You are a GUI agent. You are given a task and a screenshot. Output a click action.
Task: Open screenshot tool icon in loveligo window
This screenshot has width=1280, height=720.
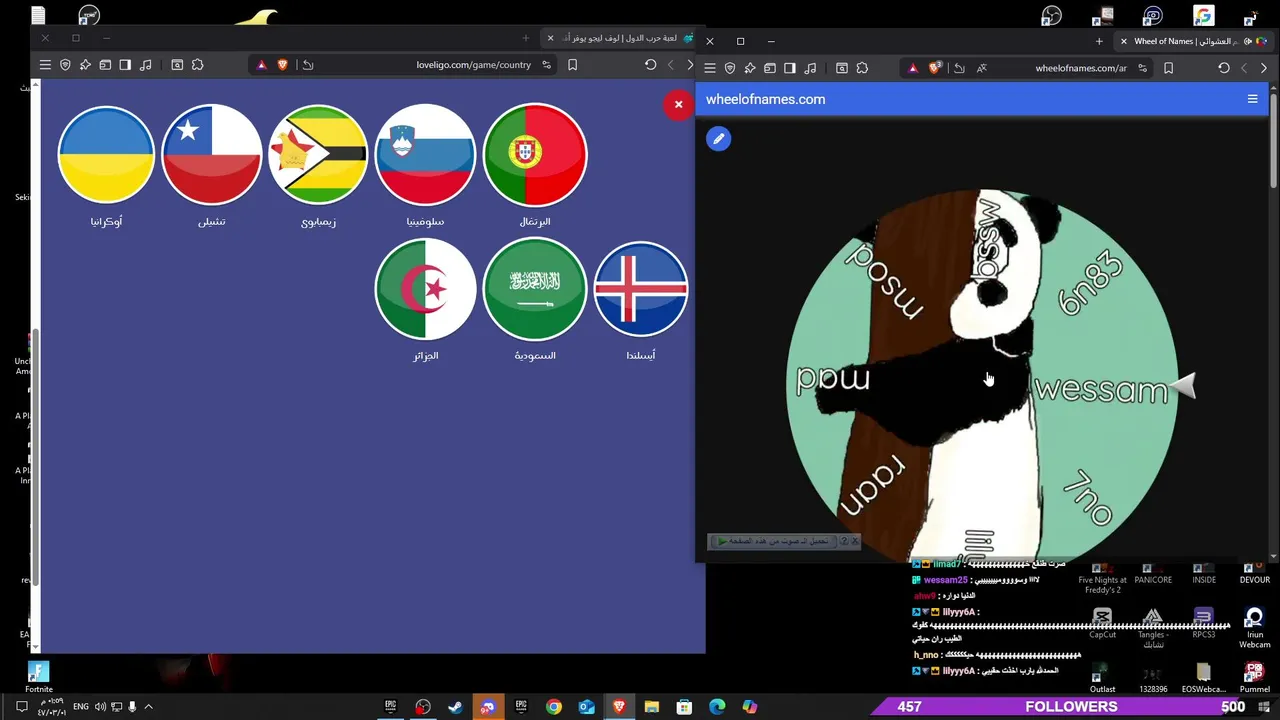coord(177,65)
